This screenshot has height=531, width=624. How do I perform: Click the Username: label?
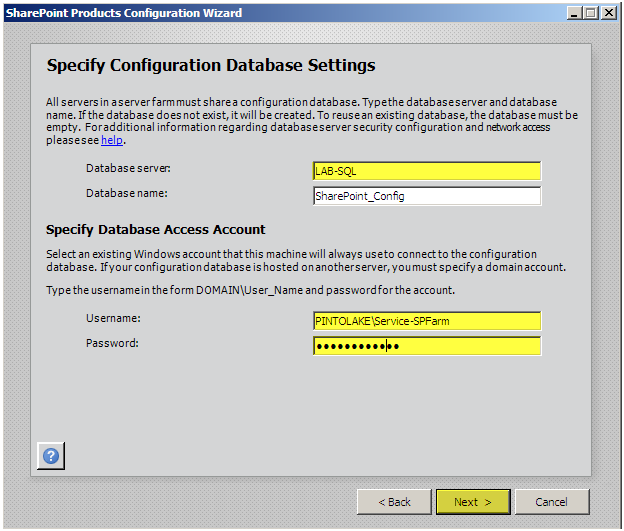tap(113, 318)
